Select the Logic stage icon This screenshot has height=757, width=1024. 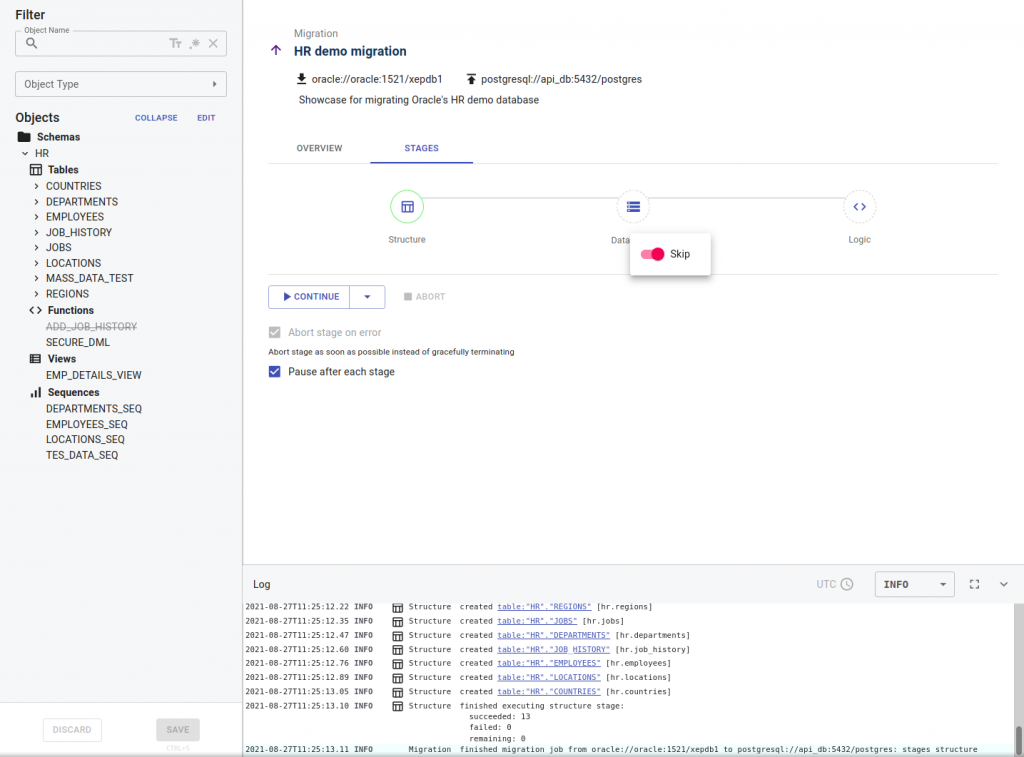click(x=859, y=206)
